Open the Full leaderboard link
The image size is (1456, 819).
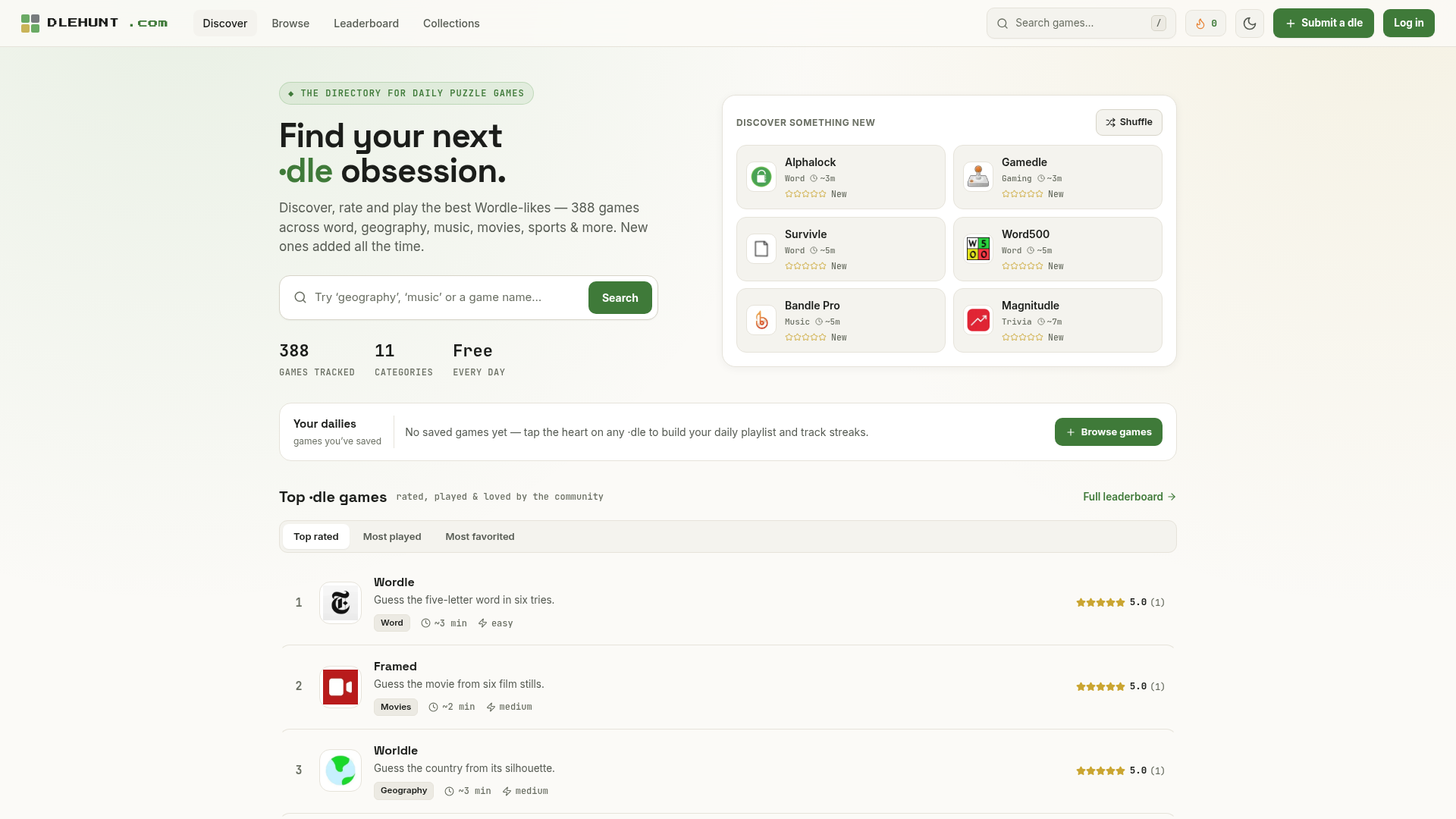point(1130,497)
